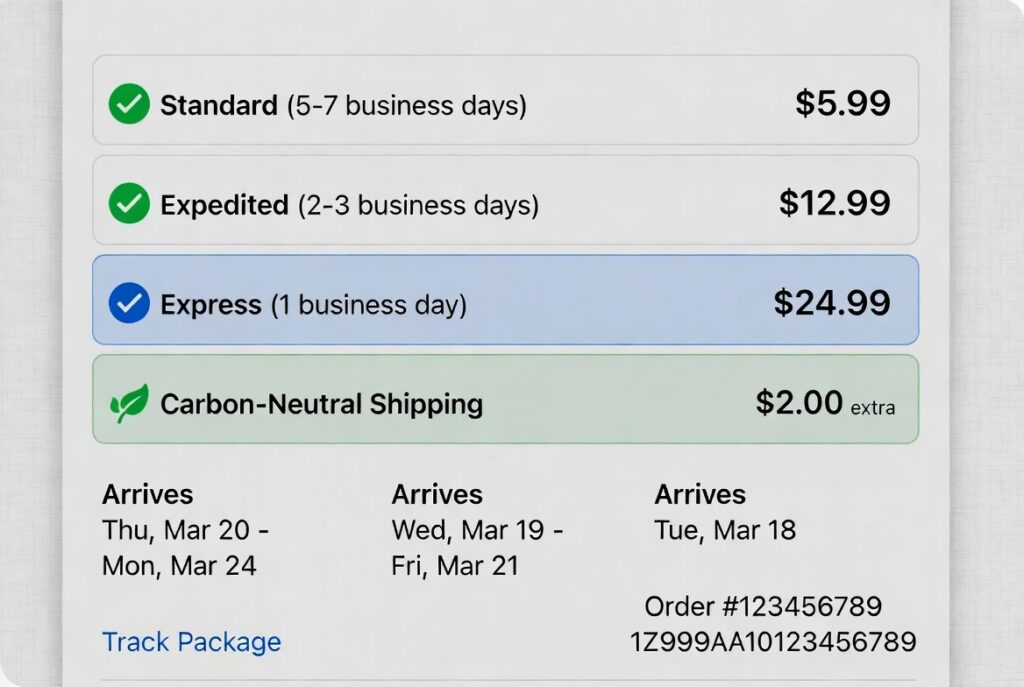Click the Order #123456789 text
Viewport: 1024px width, 687px height.
[x=762, y=606]
